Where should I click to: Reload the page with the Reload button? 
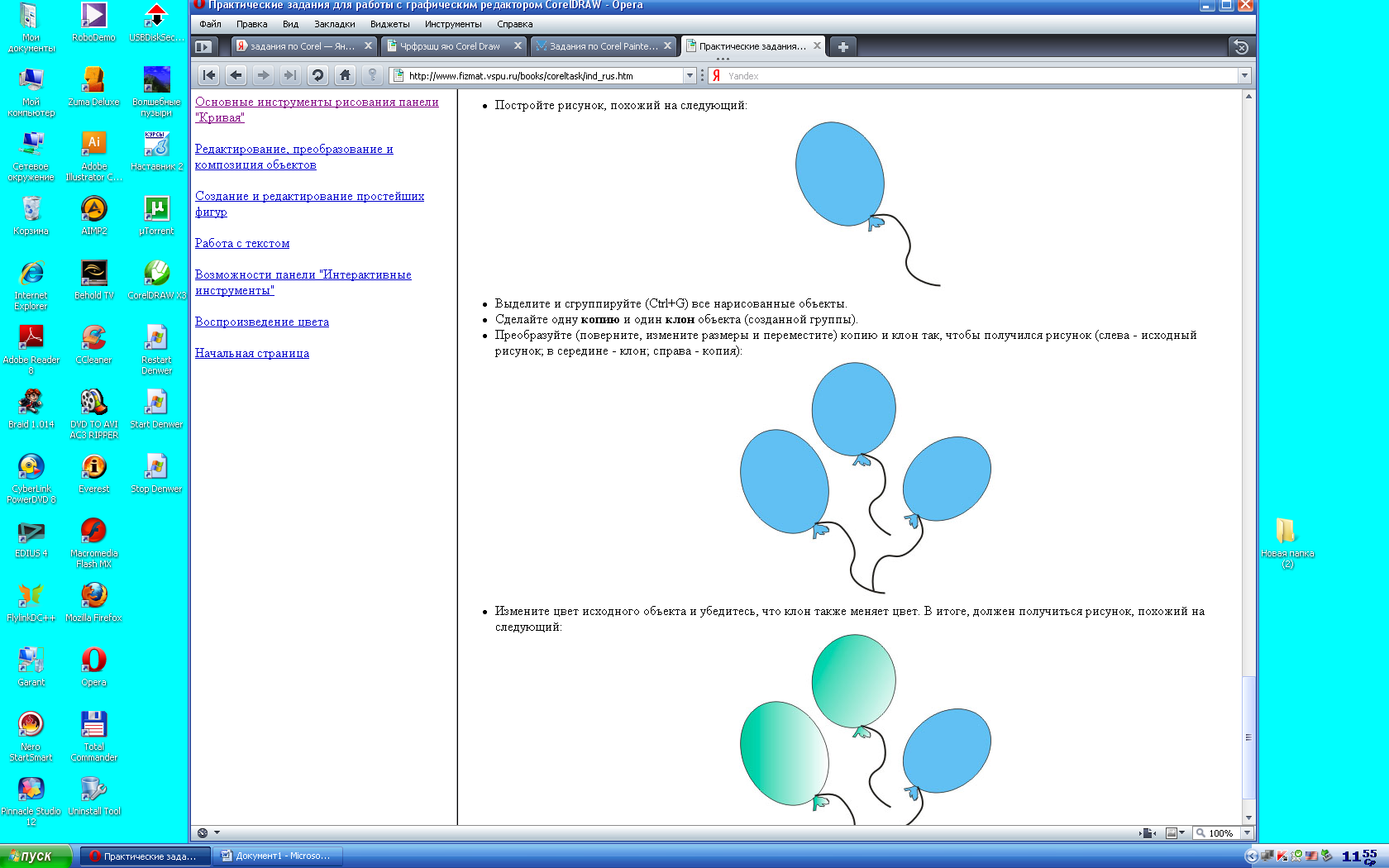[x=317, y=75]
